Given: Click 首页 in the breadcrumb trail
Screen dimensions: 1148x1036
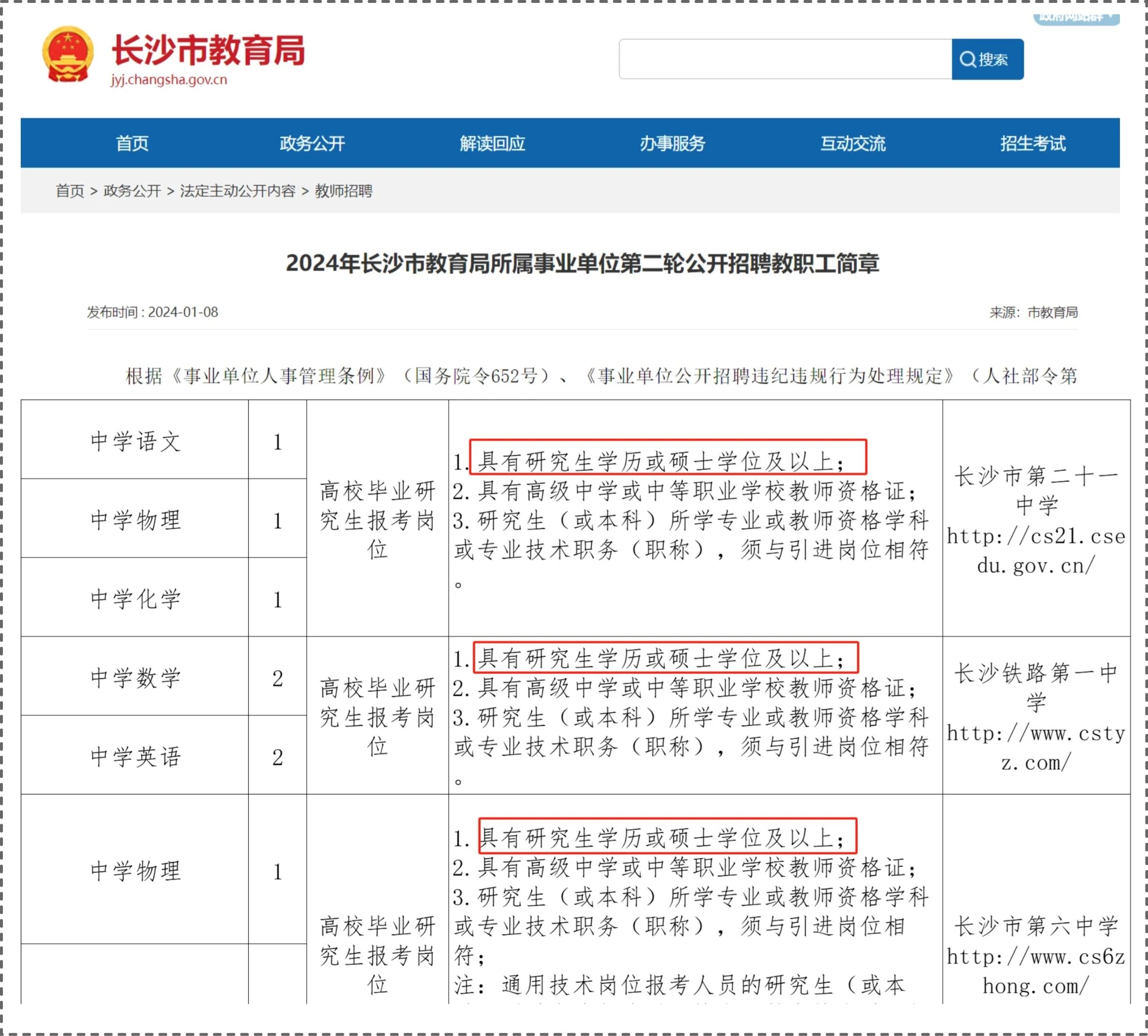Looking at the screenshot, I should [70, 191].
